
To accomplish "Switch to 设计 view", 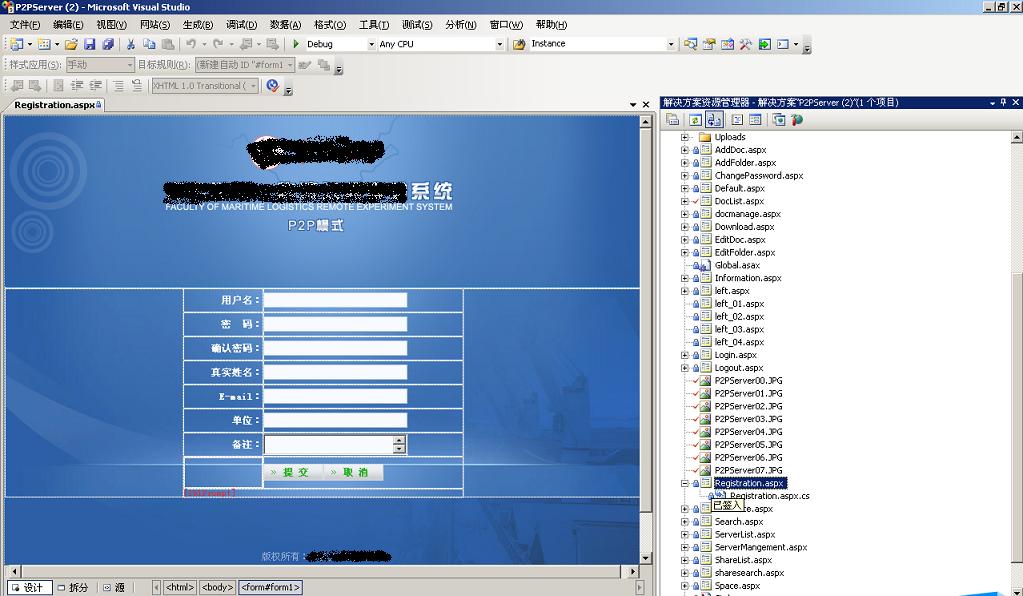I will (x=27, y=587).
